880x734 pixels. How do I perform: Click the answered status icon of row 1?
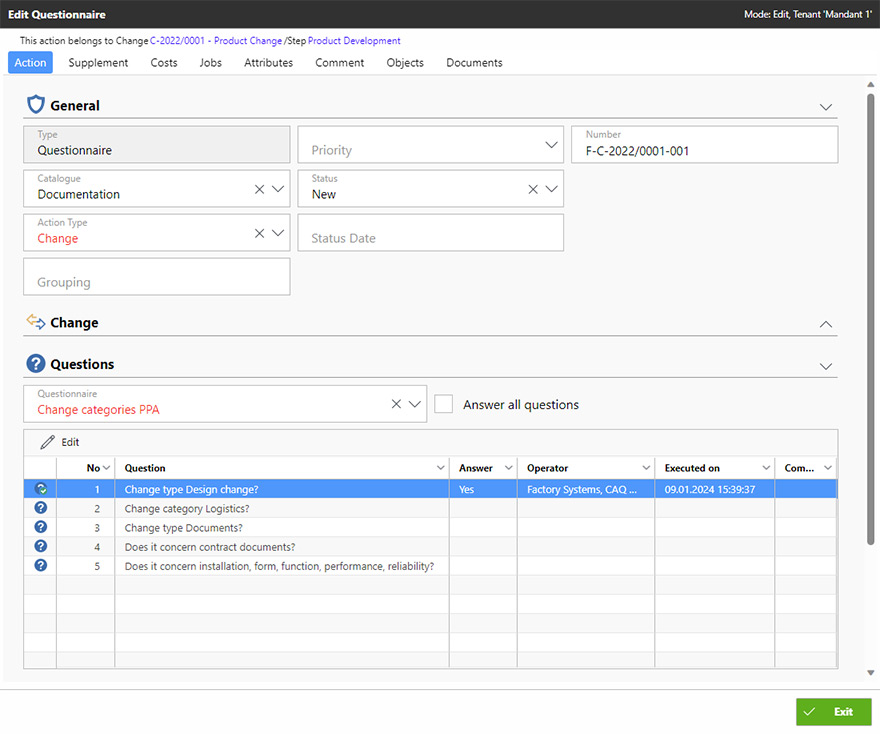(x=41, y=489)
